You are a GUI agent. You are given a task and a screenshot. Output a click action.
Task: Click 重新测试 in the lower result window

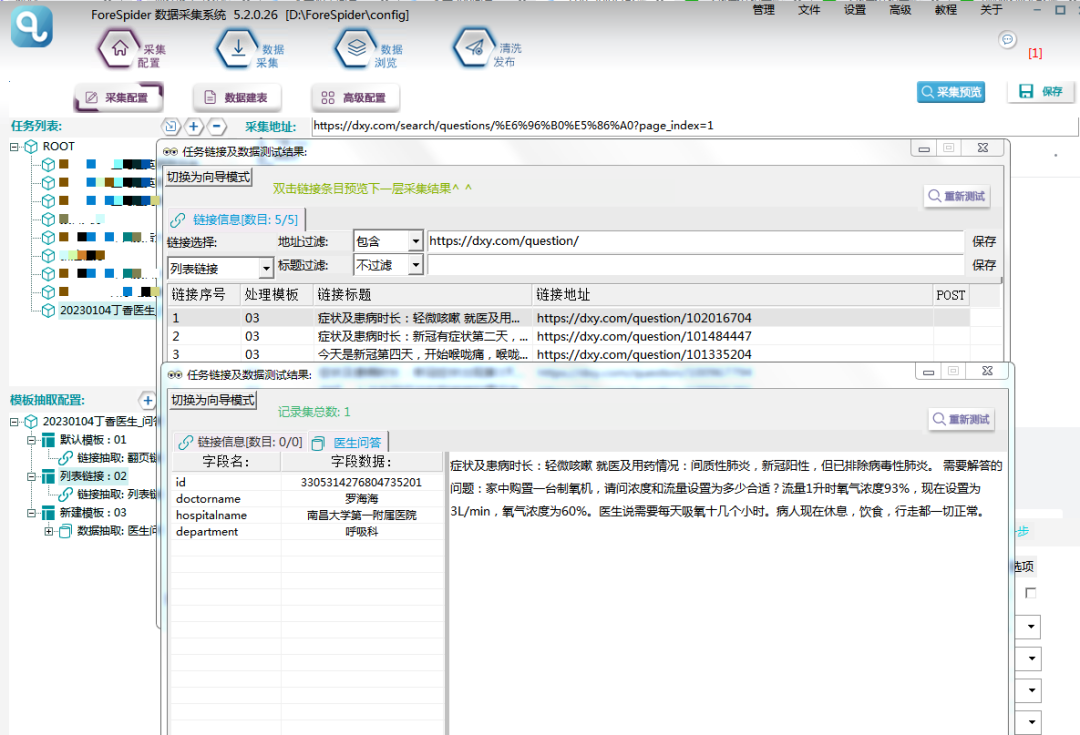point(961,419)
